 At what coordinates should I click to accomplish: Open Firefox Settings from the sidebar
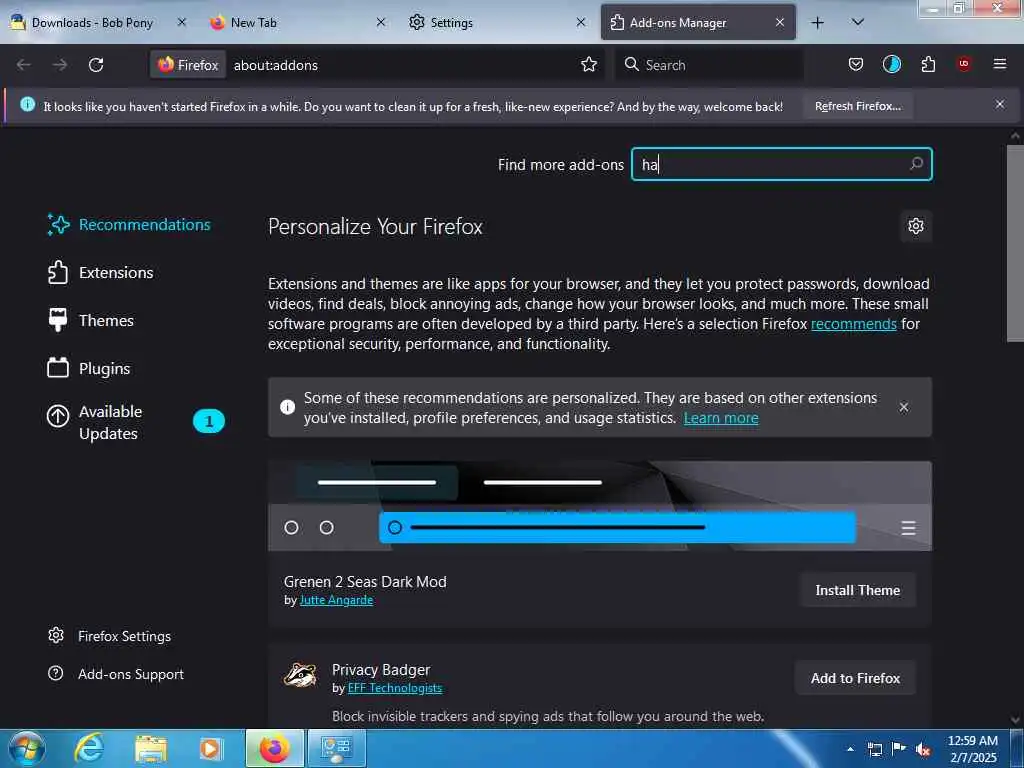click(x=110, y=636)
